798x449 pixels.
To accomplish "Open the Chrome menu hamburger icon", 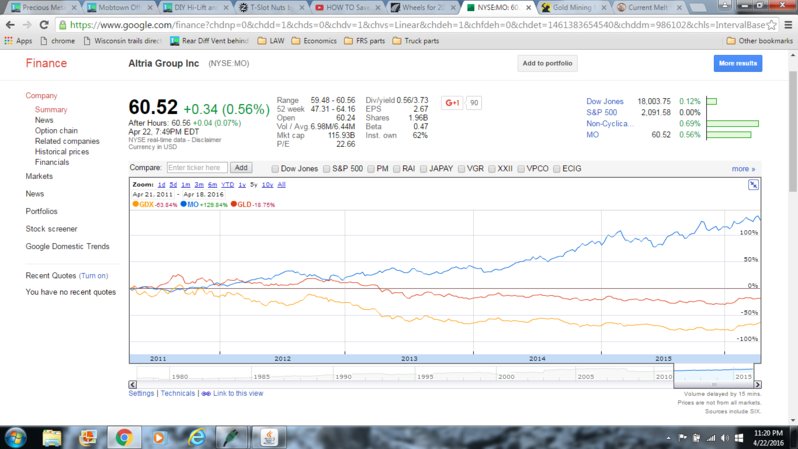I will (x=788, y=24).
